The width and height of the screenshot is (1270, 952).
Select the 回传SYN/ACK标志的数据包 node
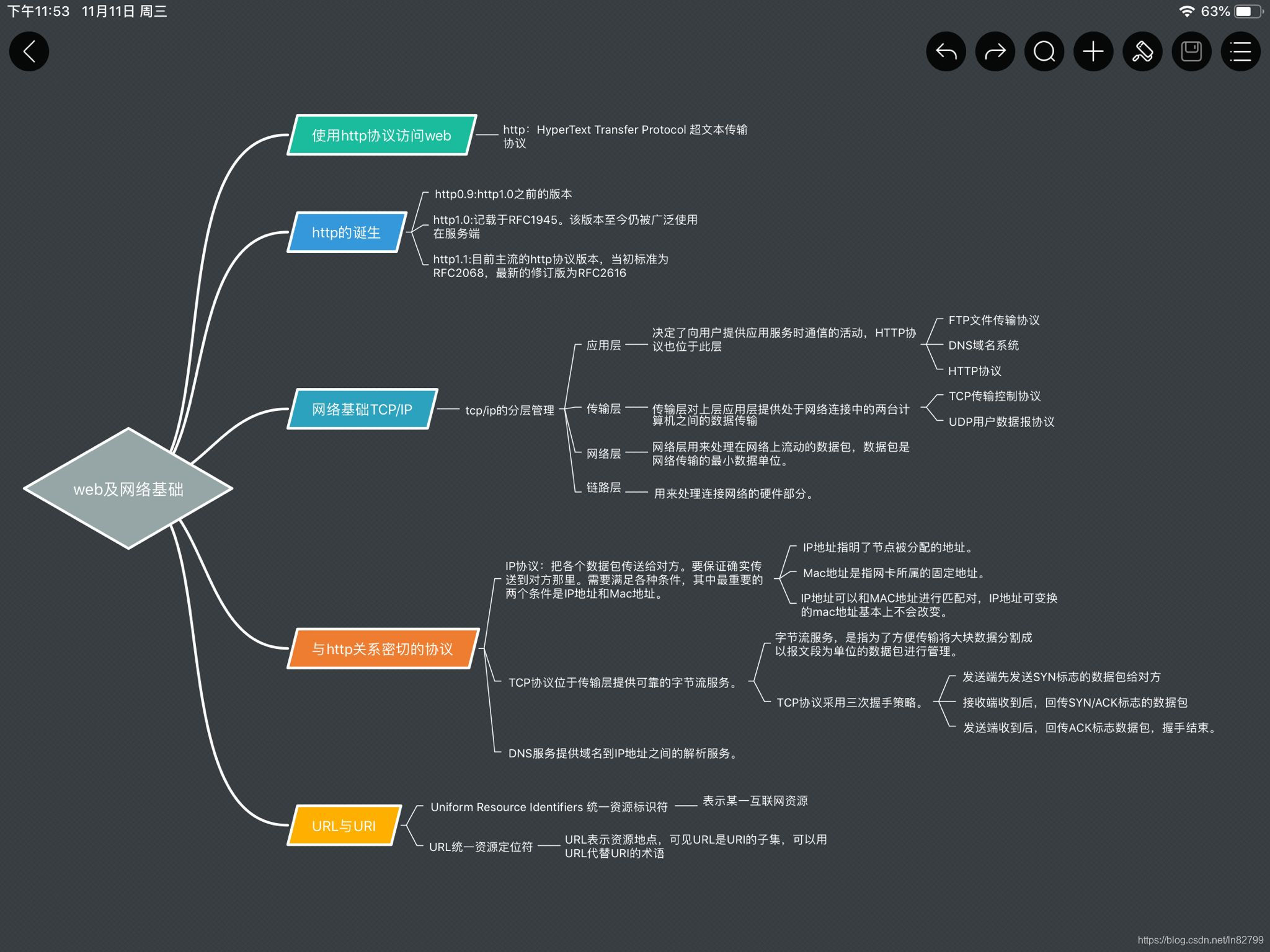(1075, 702)
